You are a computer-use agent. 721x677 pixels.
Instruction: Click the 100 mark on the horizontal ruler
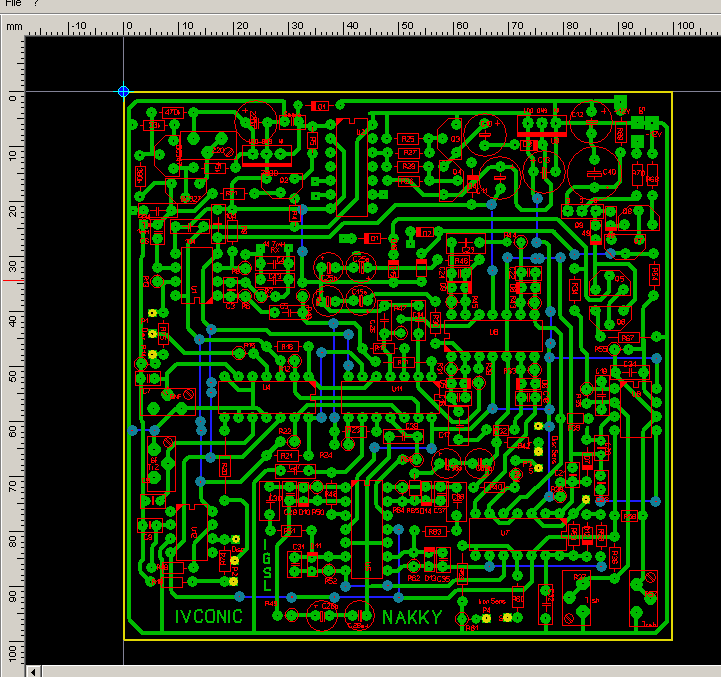[686, 26]
